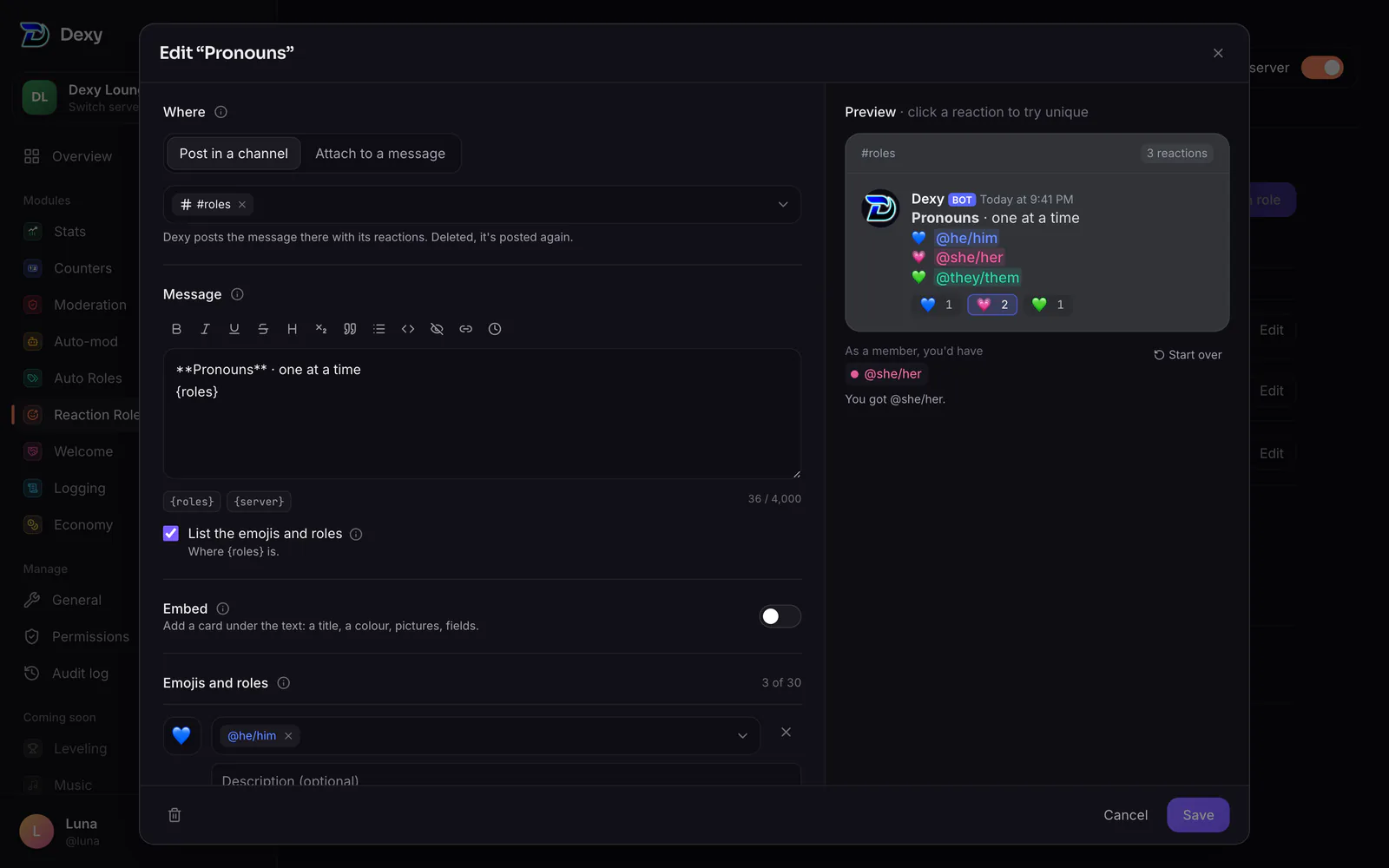Save the Pronouns reaction role
1389x868 pixels.
point(1198,815)
